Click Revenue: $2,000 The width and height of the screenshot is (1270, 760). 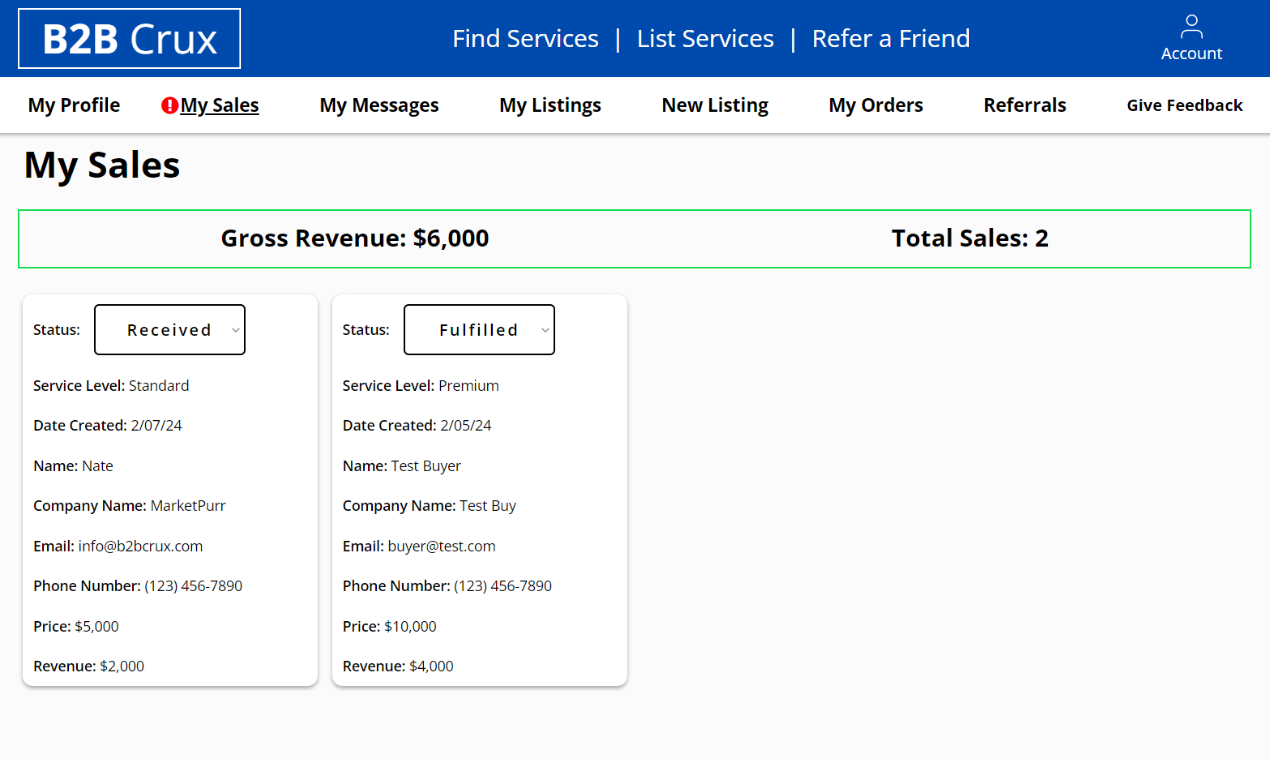(89, 666)
